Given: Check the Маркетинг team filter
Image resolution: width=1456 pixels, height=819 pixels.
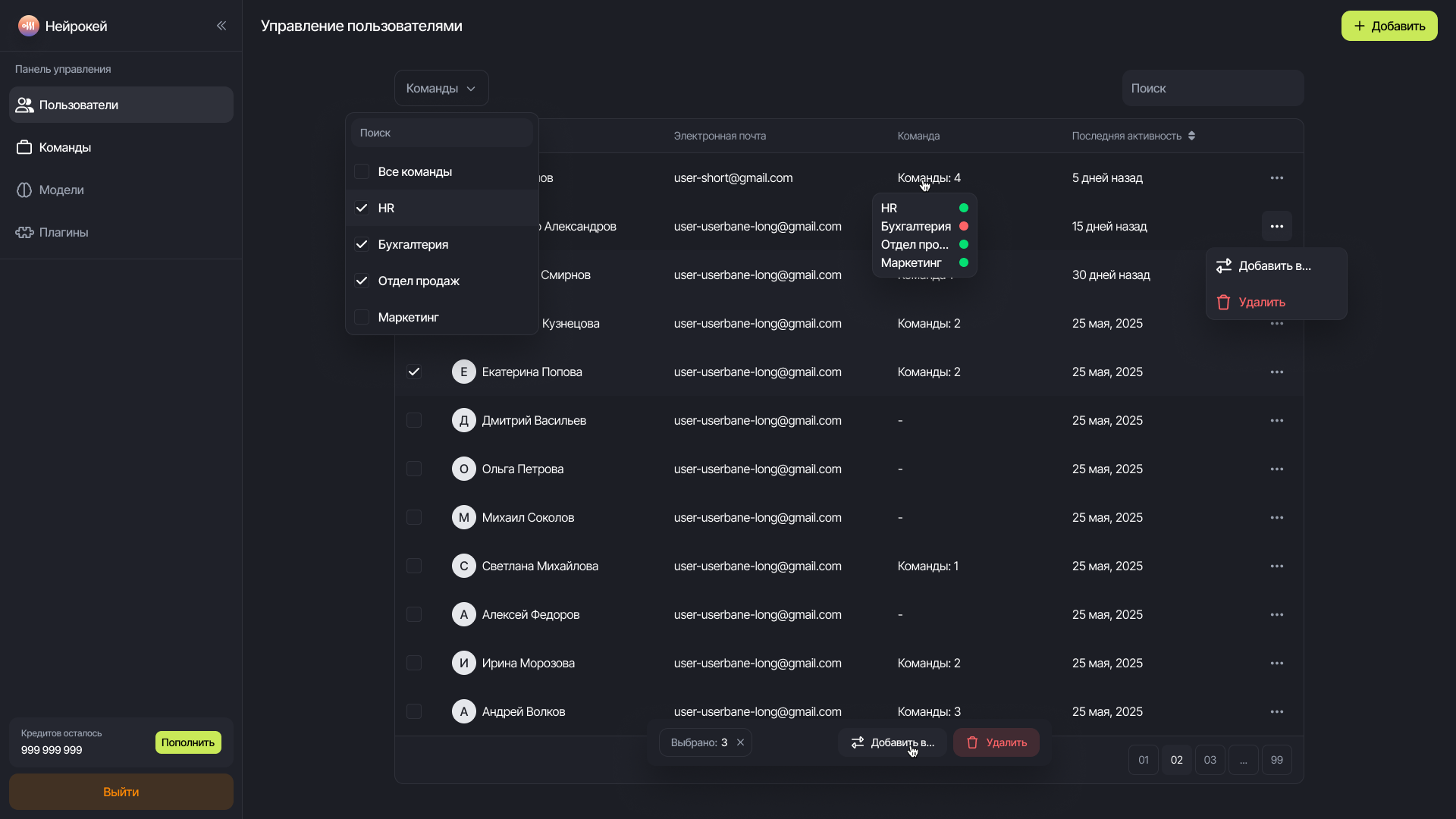Looking at the screenshot, I should (362, 317).
